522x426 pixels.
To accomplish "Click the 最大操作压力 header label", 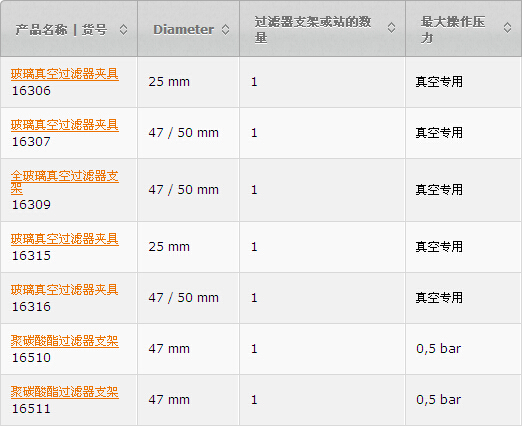I will (x=453, y=30).
